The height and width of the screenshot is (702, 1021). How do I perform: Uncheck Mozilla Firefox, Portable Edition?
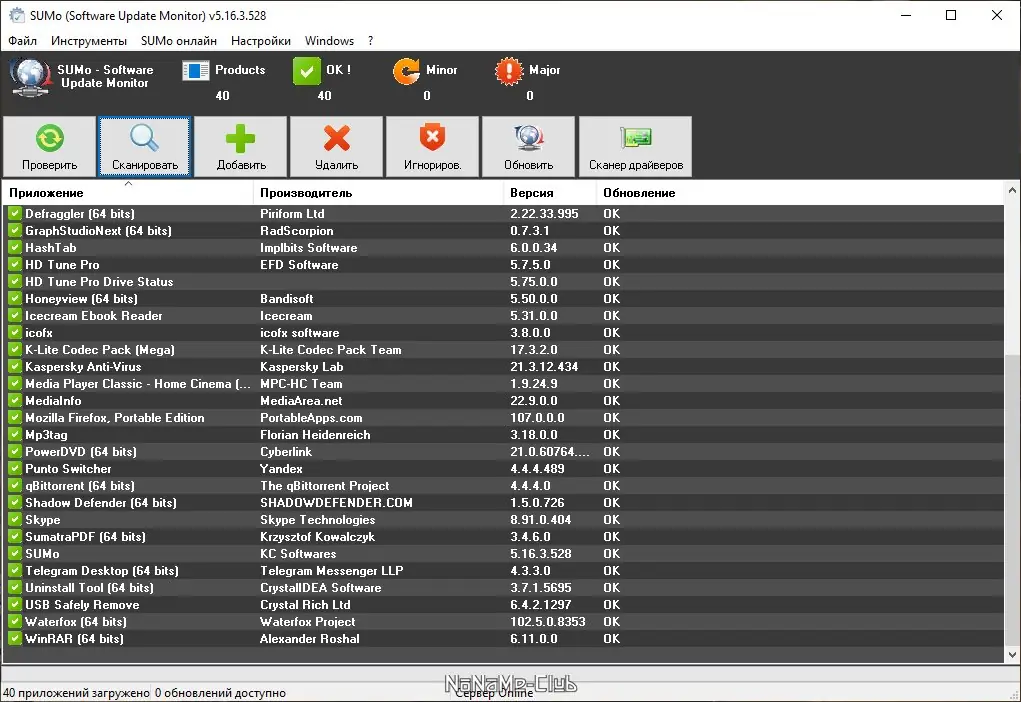click(x=13, y=417)
